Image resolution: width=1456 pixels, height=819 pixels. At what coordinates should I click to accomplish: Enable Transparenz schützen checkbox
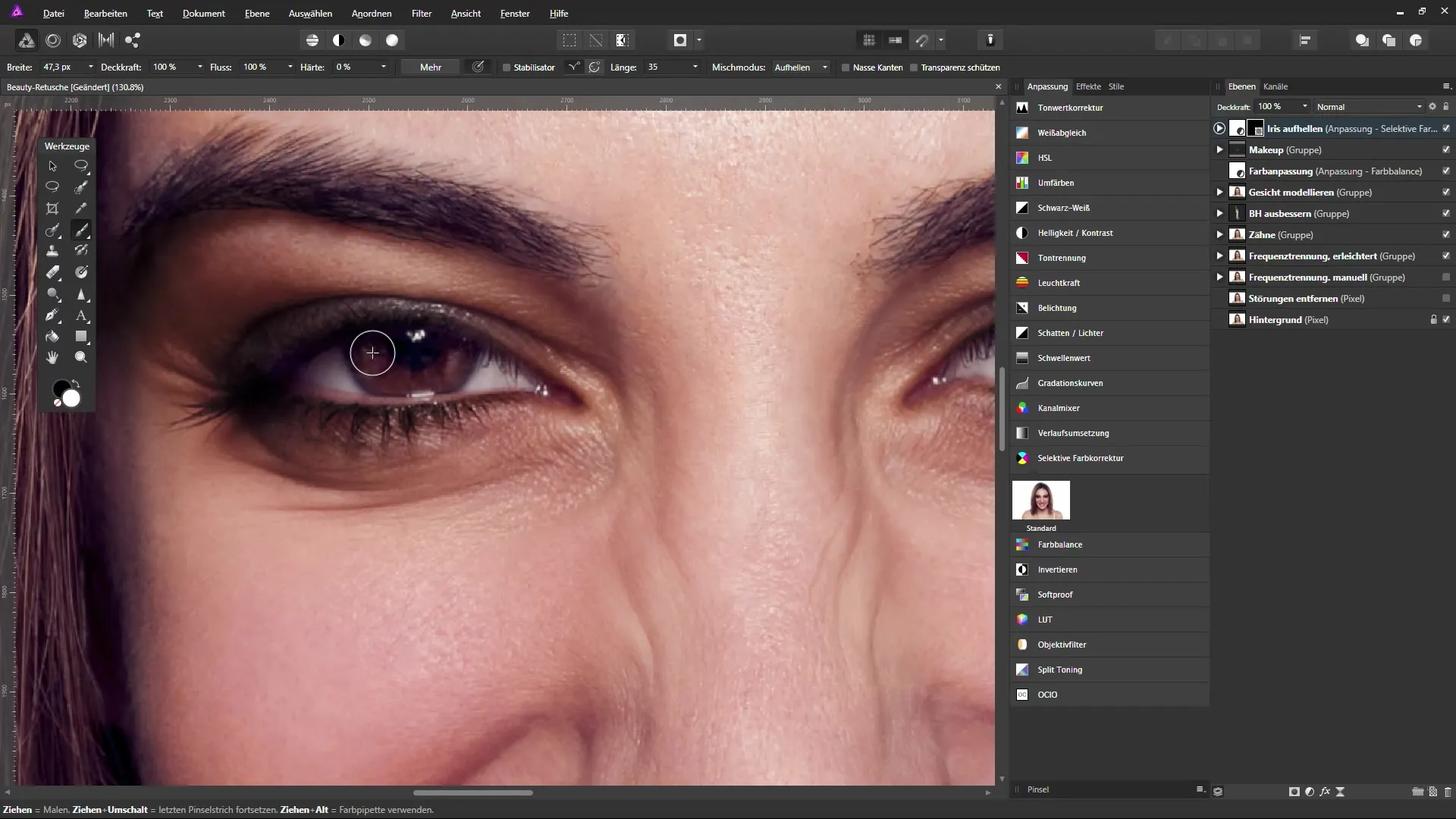(x=914, y=67)
